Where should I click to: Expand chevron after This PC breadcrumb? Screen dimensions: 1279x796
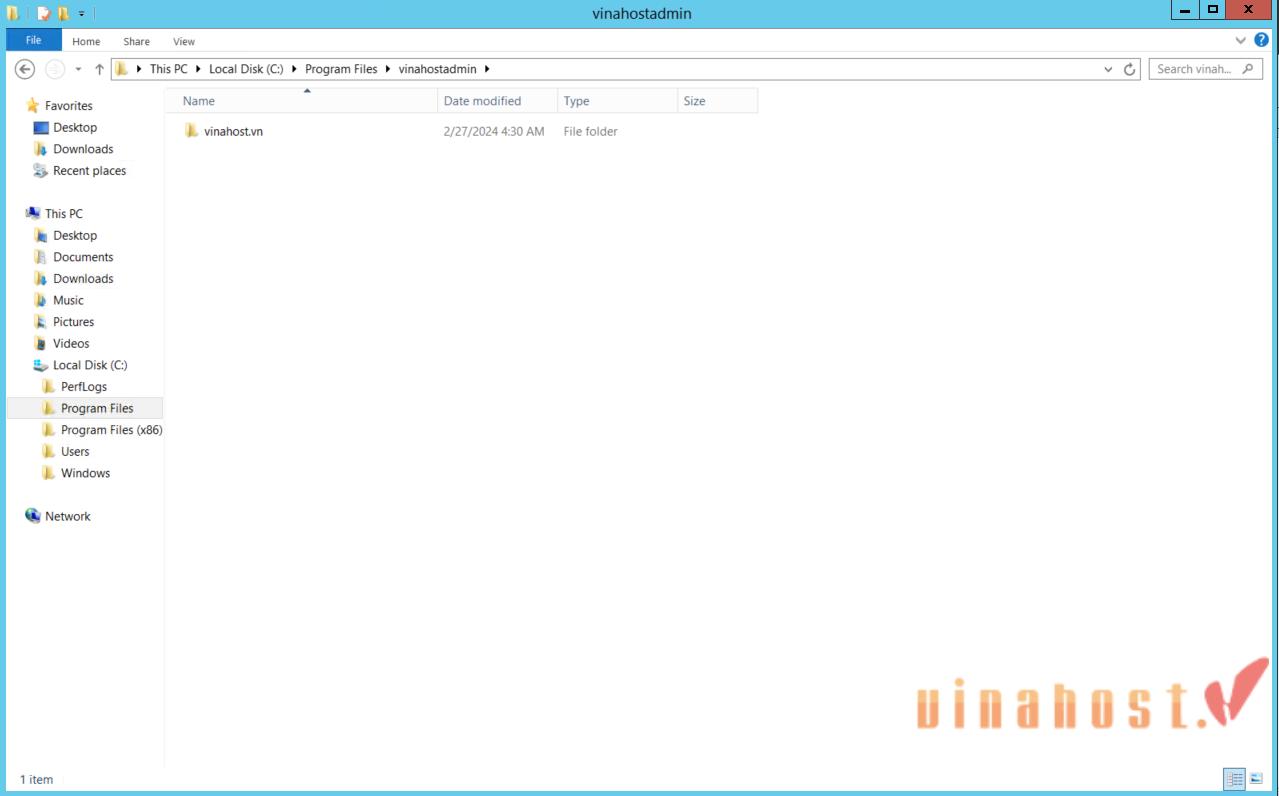(198, 69)
